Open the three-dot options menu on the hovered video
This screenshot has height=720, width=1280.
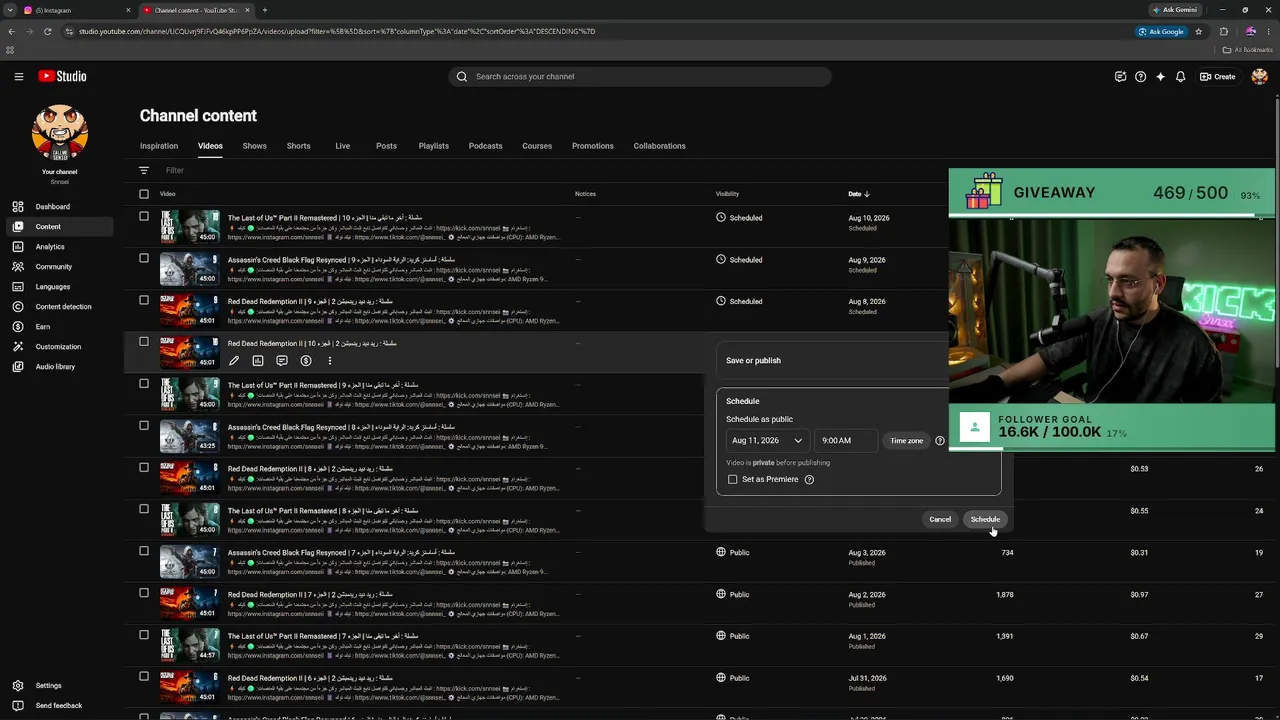330,361
